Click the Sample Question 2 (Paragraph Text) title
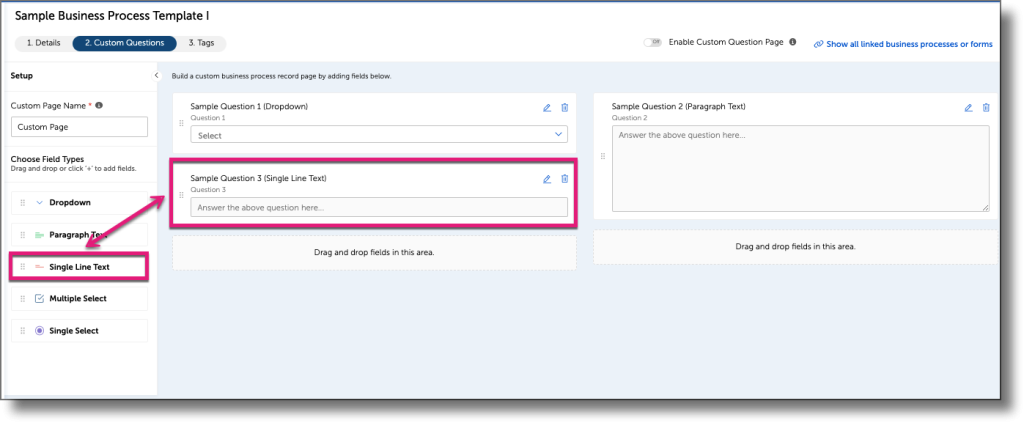 click(x=679, y=106)
